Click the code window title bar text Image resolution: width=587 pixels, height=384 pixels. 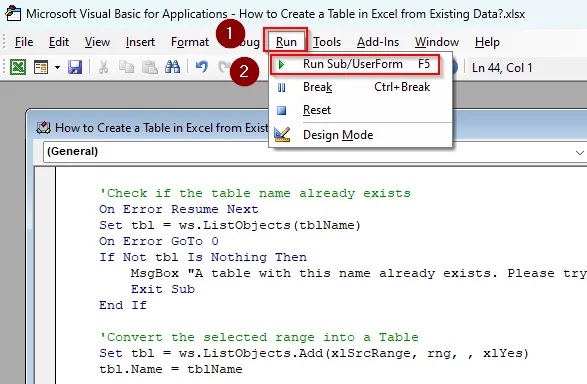click(162, 128)
